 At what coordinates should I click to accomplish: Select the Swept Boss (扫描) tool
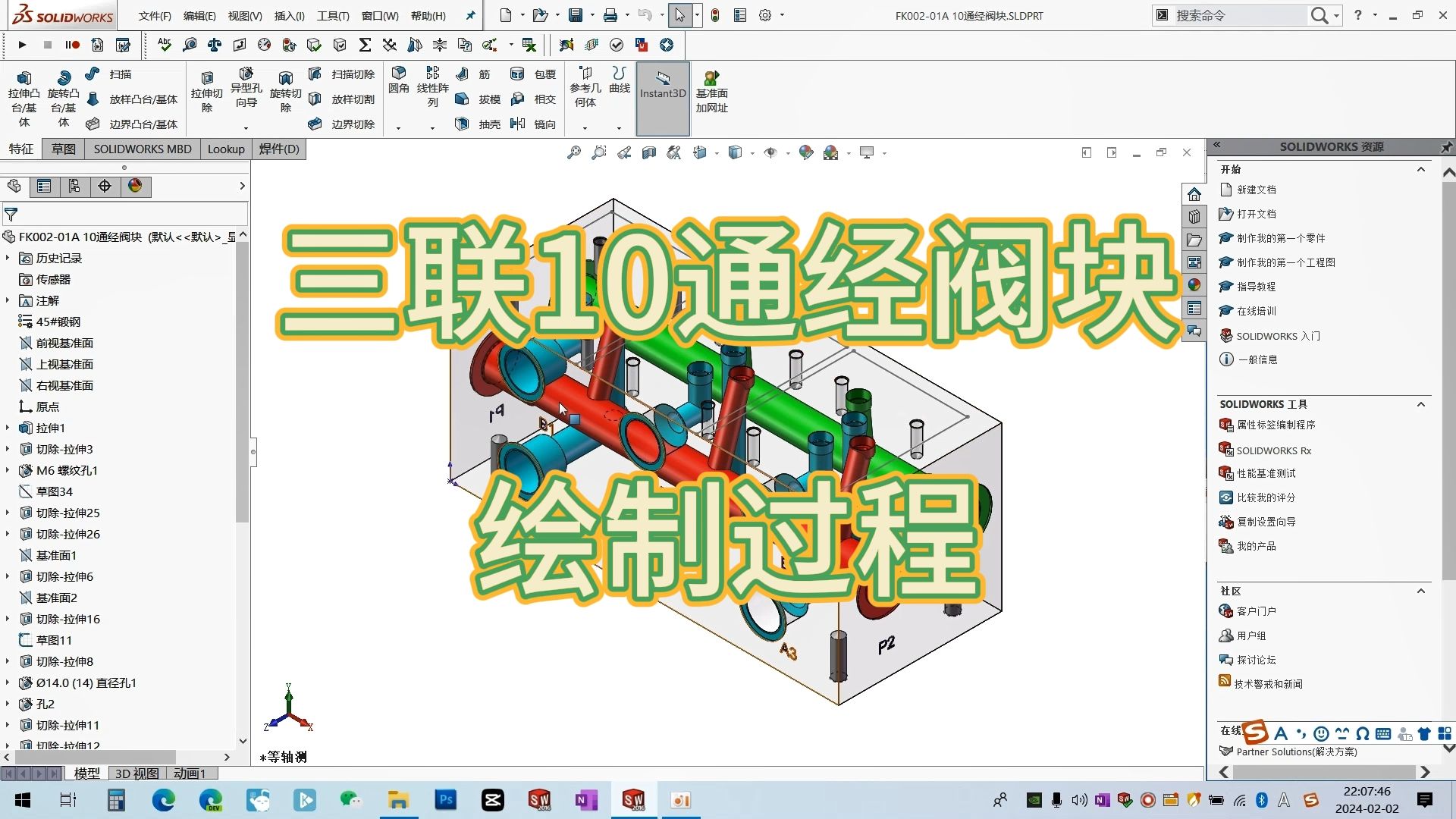(x=108, y=74)
